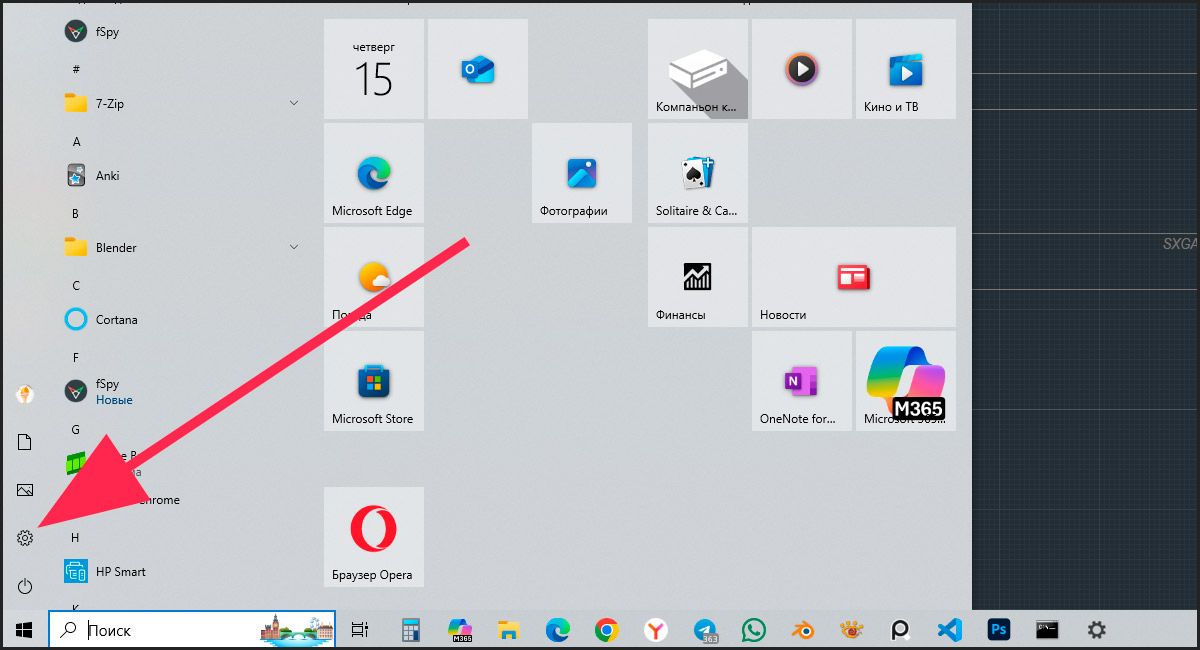Open the Кино и ТВ tile
1200x650 pixels.
pyautogui.click(x=906, y=69)
